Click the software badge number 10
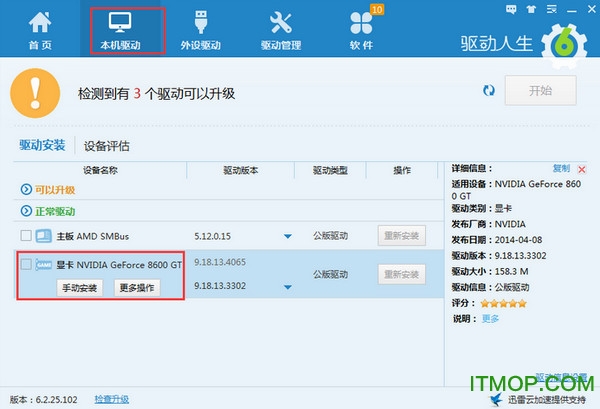 (x=377, y=10)
